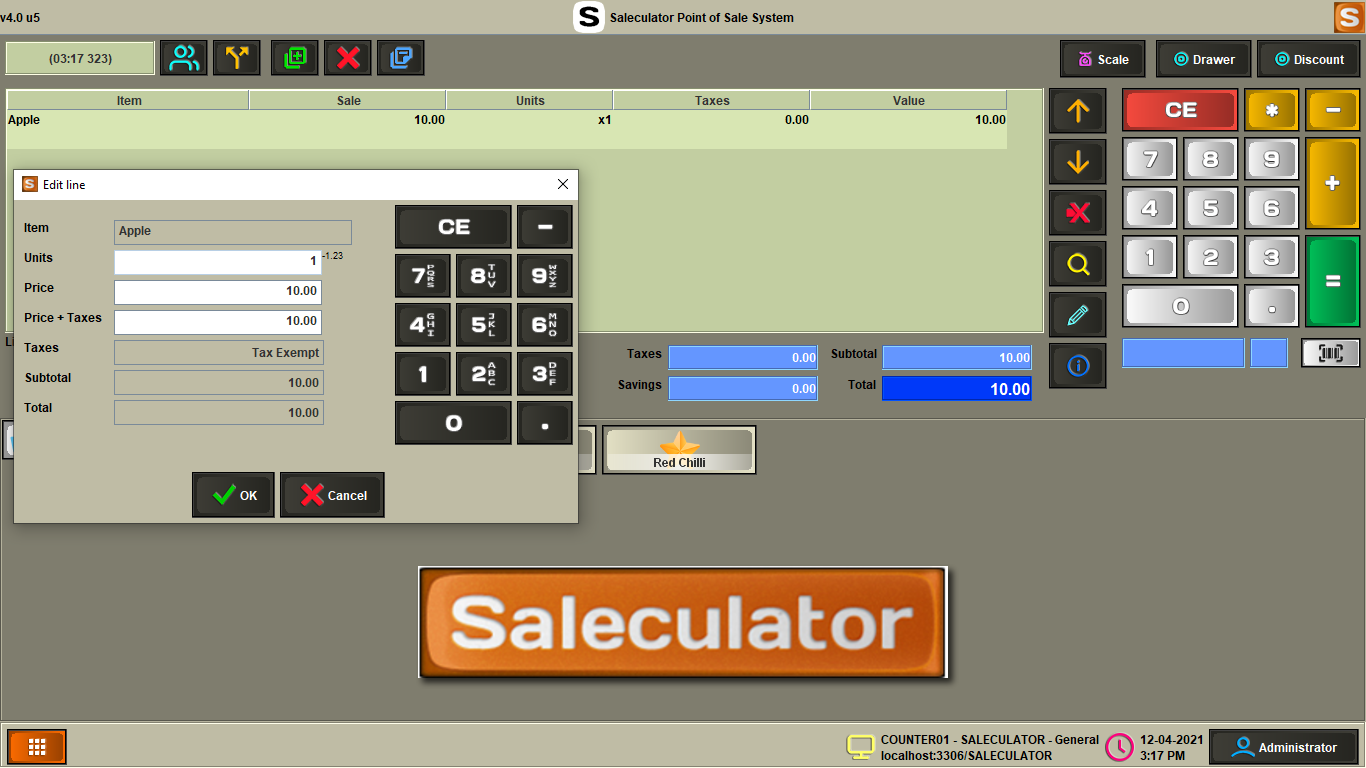Tap the 7 key on main silver keypad
Viewport: 1366px width, 768px height.
[x=1150, y=159]
